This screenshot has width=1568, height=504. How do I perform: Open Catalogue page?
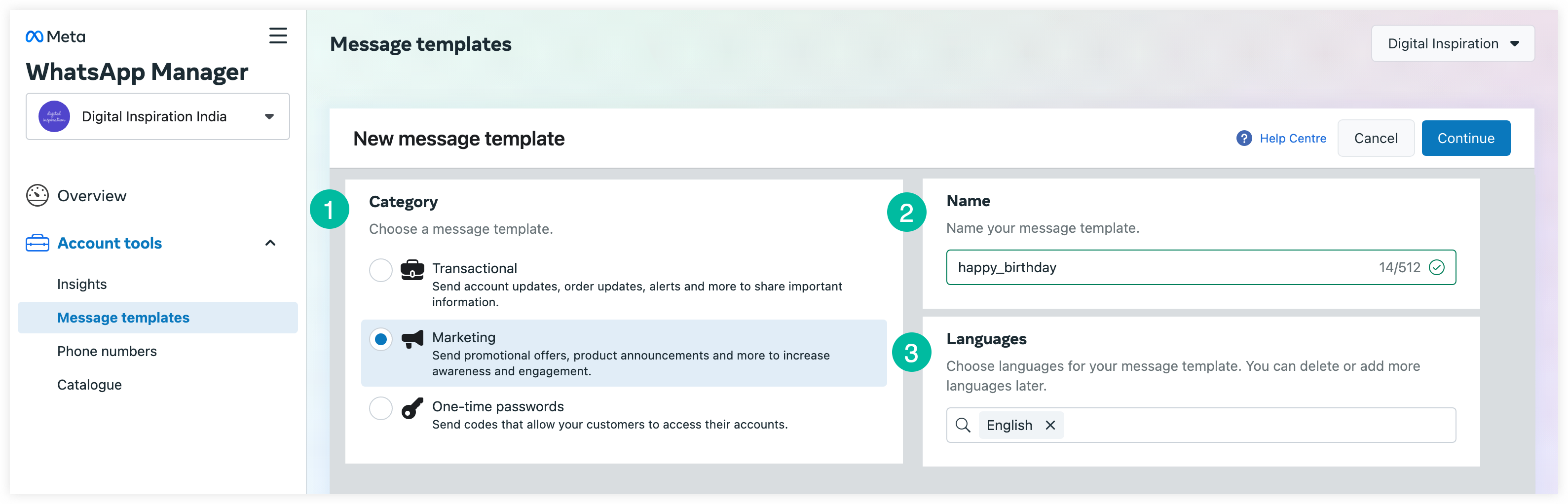point(89,385)
